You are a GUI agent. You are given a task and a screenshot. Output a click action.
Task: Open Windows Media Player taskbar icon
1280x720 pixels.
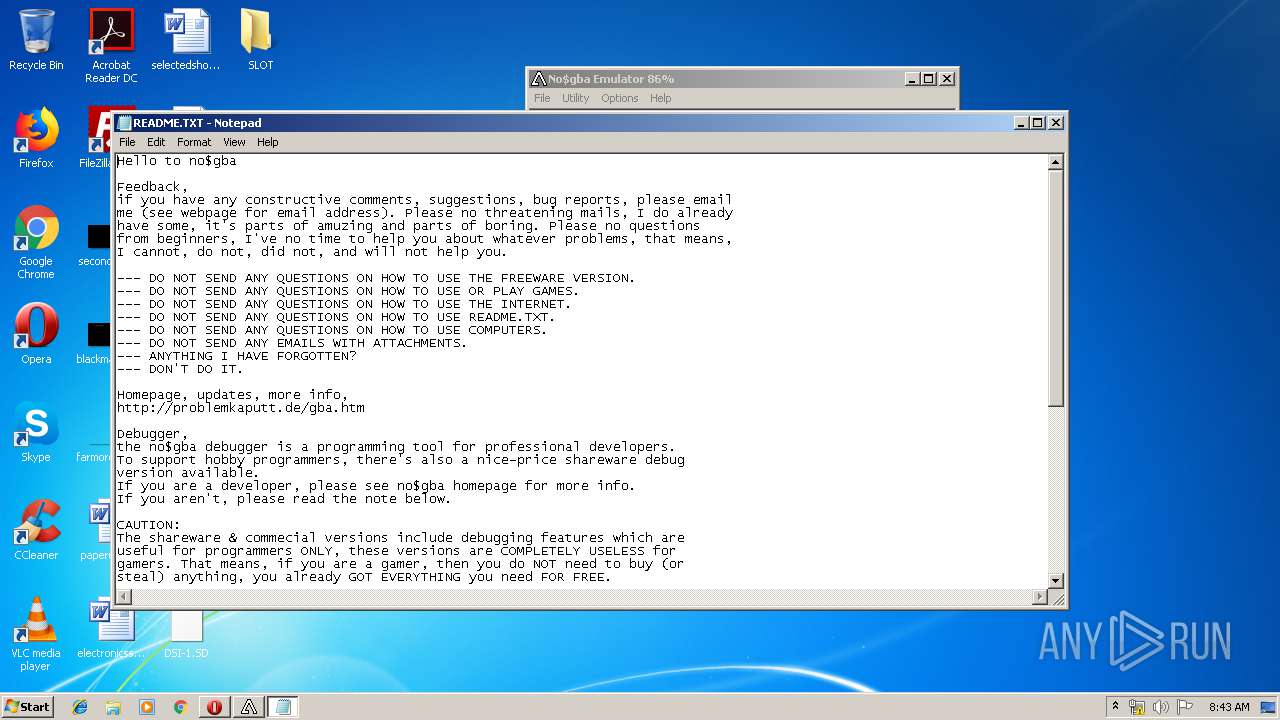(147, 707)
